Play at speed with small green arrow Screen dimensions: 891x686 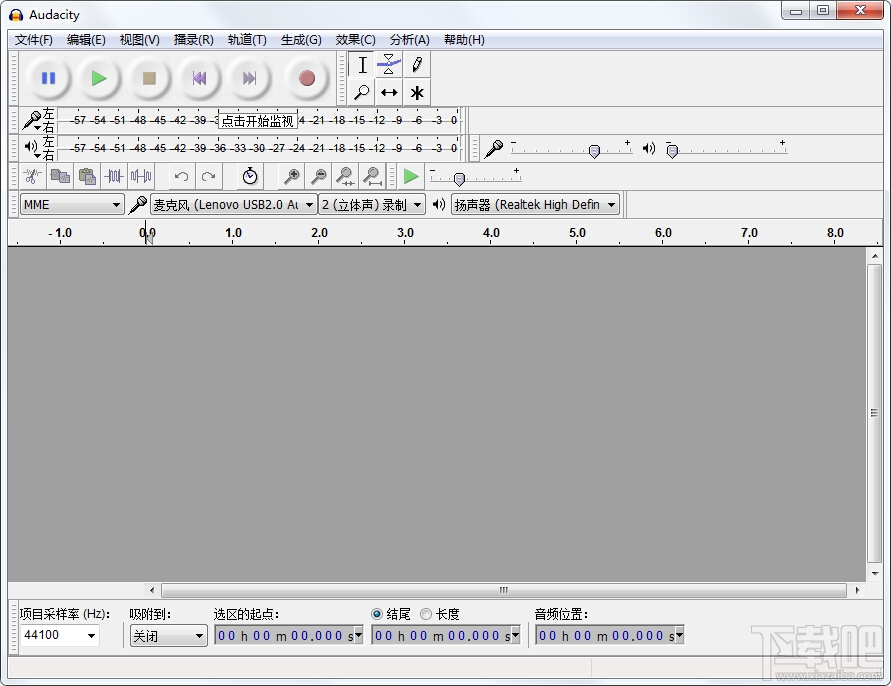(411, 177)
